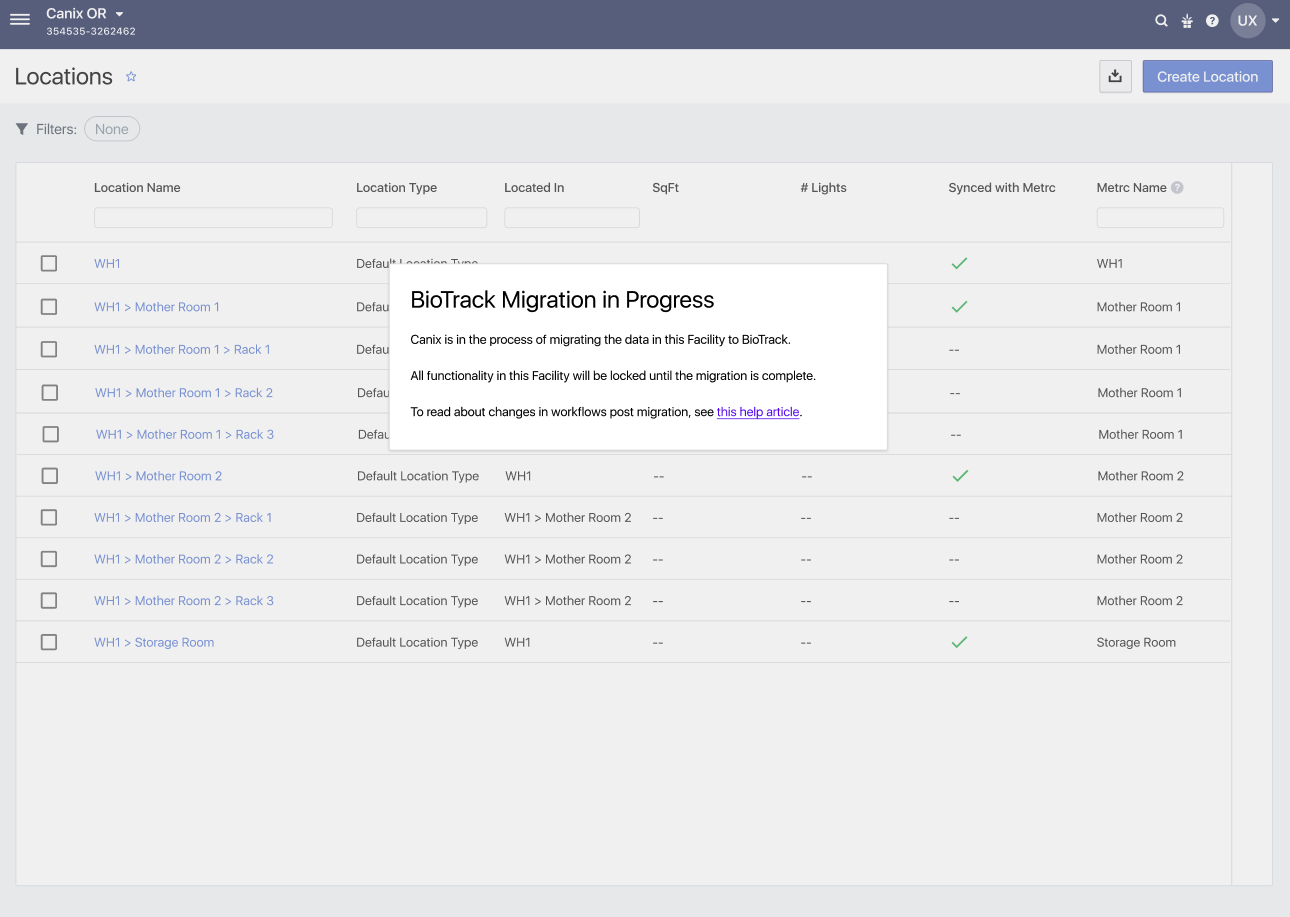Select checkbox for WH1 > Mother Room 1
This screenshot has height=917, width=1290.
click(49, 307)
